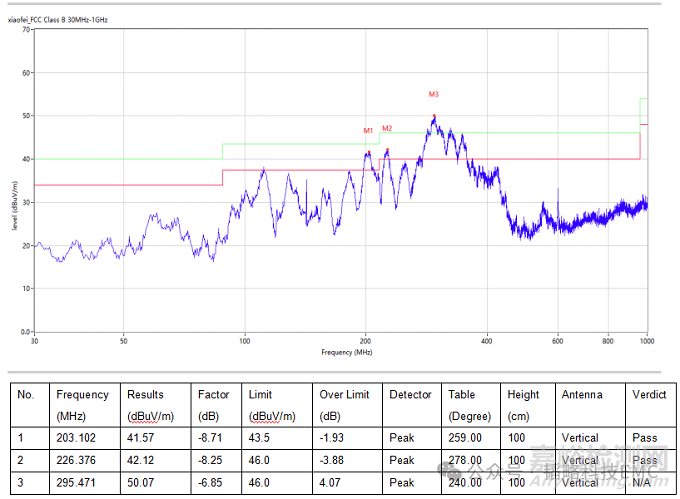Click the Antenna column header
The height and width of the screenshot is (499, 680).
581,394
